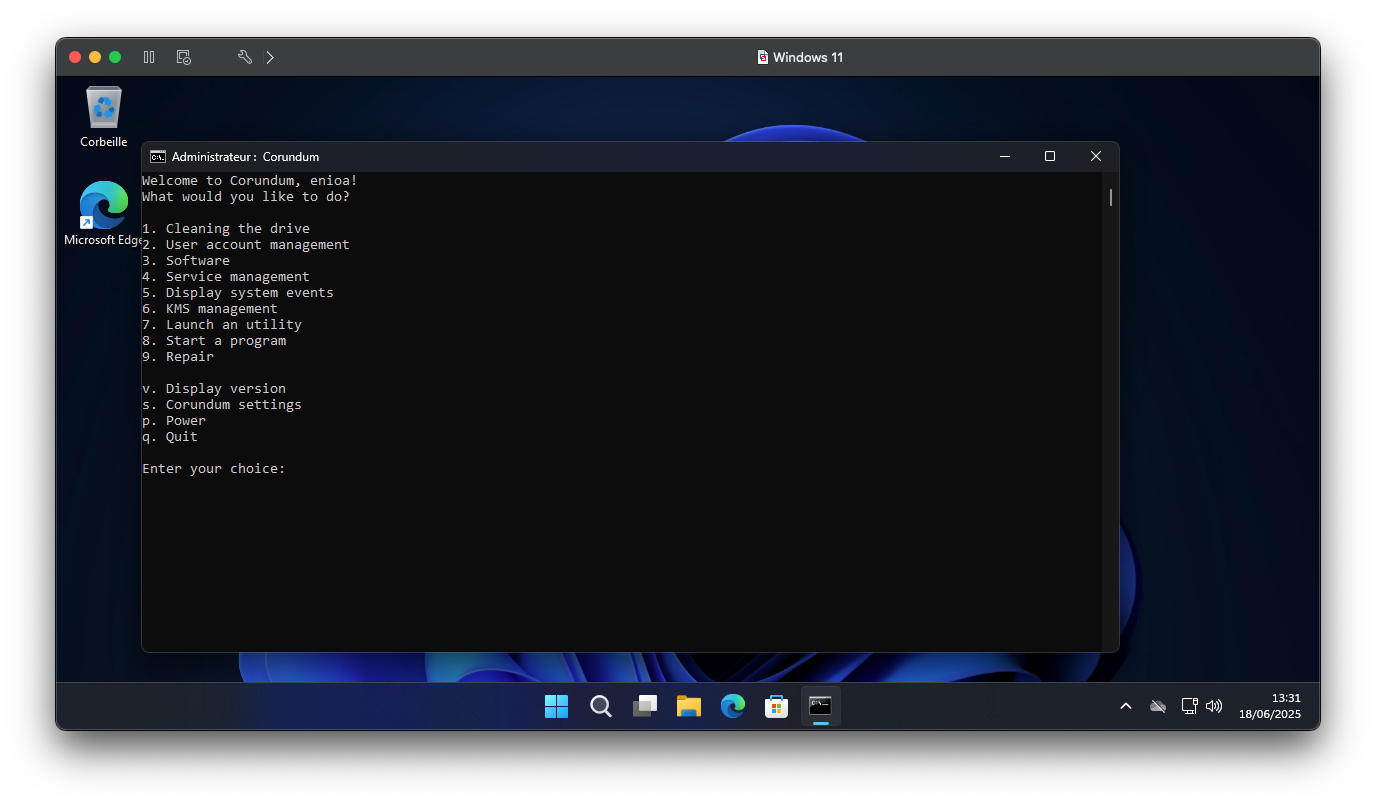The height and width of the screenshot is (804, 1376).
Task: Launch File Explorer from the taskbar
Action: coord(689,706)
